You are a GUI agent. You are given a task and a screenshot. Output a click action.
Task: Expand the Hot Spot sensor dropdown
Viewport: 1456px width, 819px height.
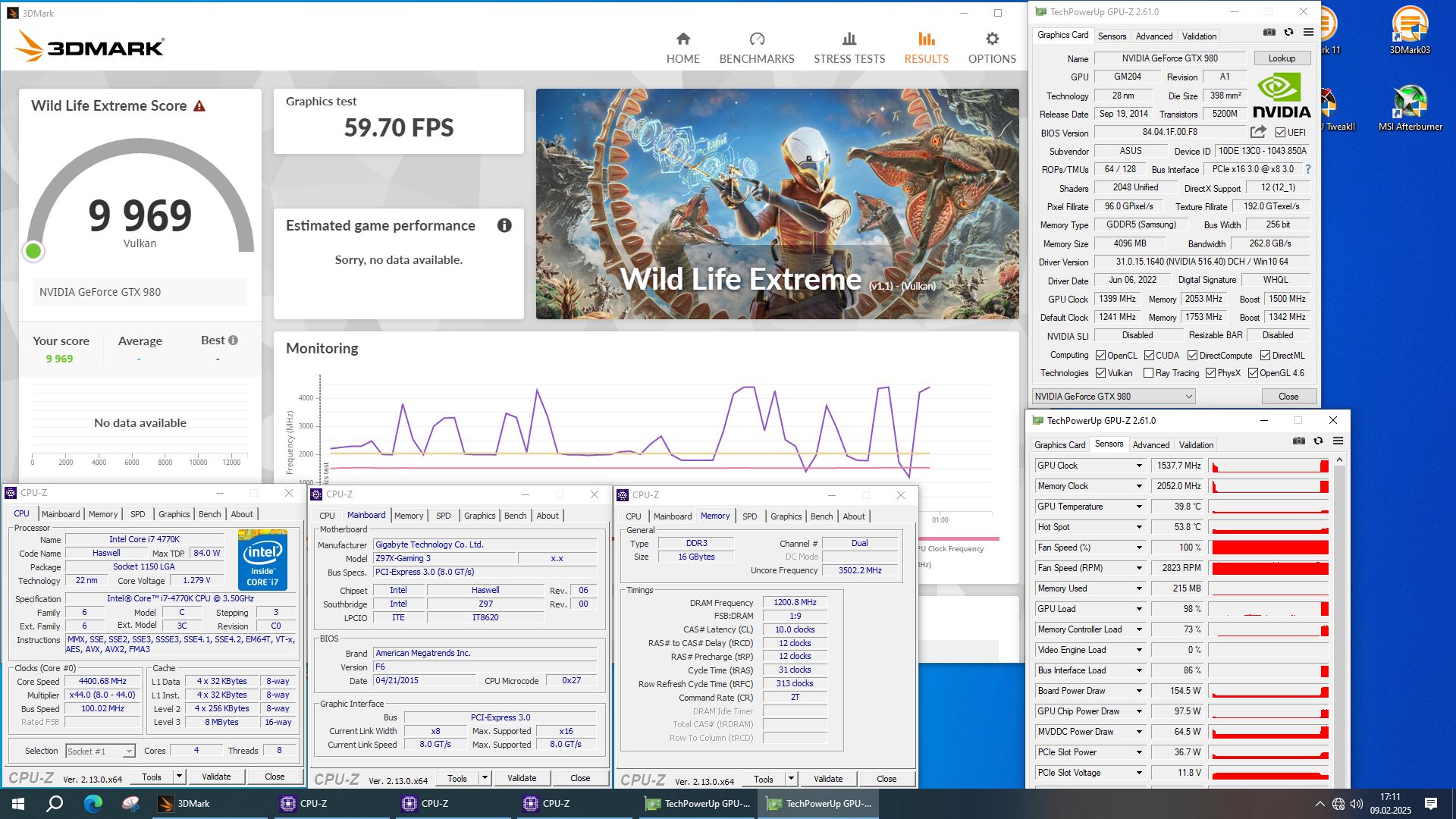pyautogui.click(x=1138, y=527)
